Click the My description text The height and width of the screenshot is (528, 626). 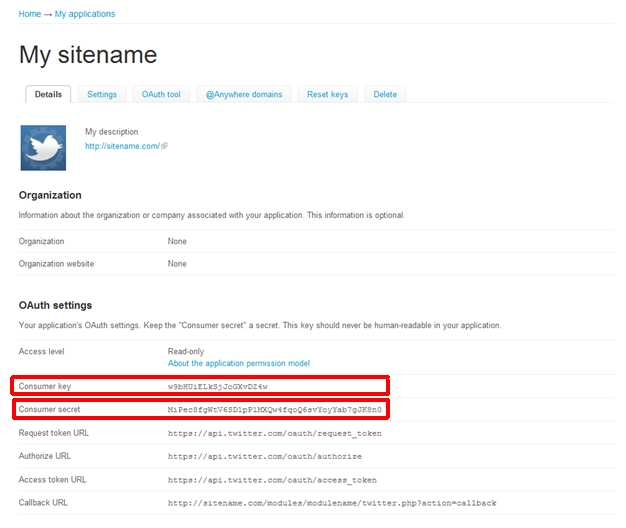111,132
